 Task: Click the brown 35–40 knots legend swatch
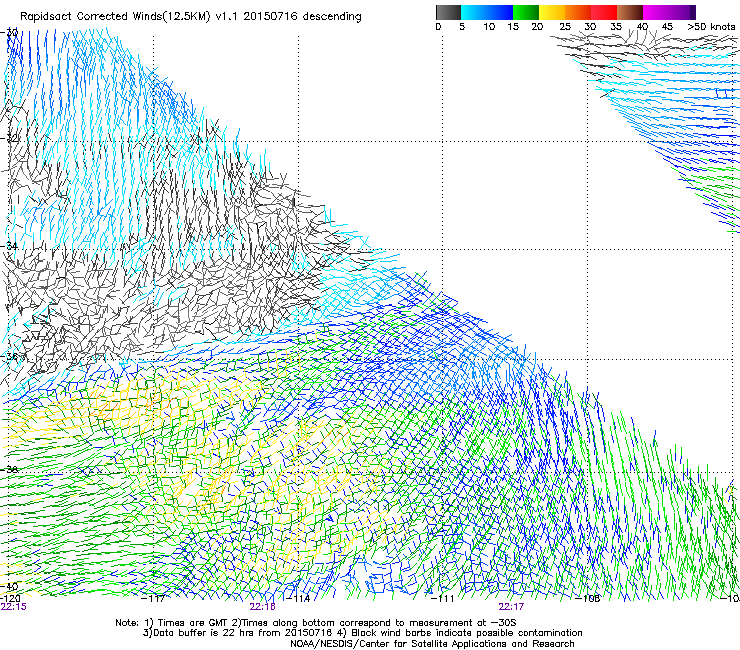pyautogui.click(x=630, y=12)
